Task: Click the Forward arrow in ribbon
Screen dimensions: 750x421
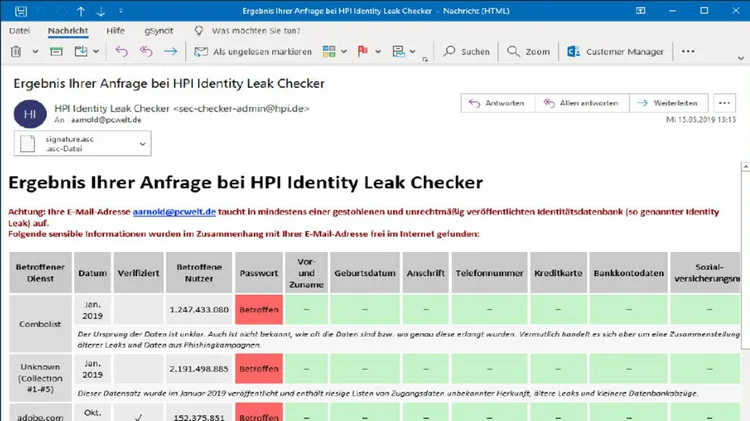Action: (x=170, y=51)
